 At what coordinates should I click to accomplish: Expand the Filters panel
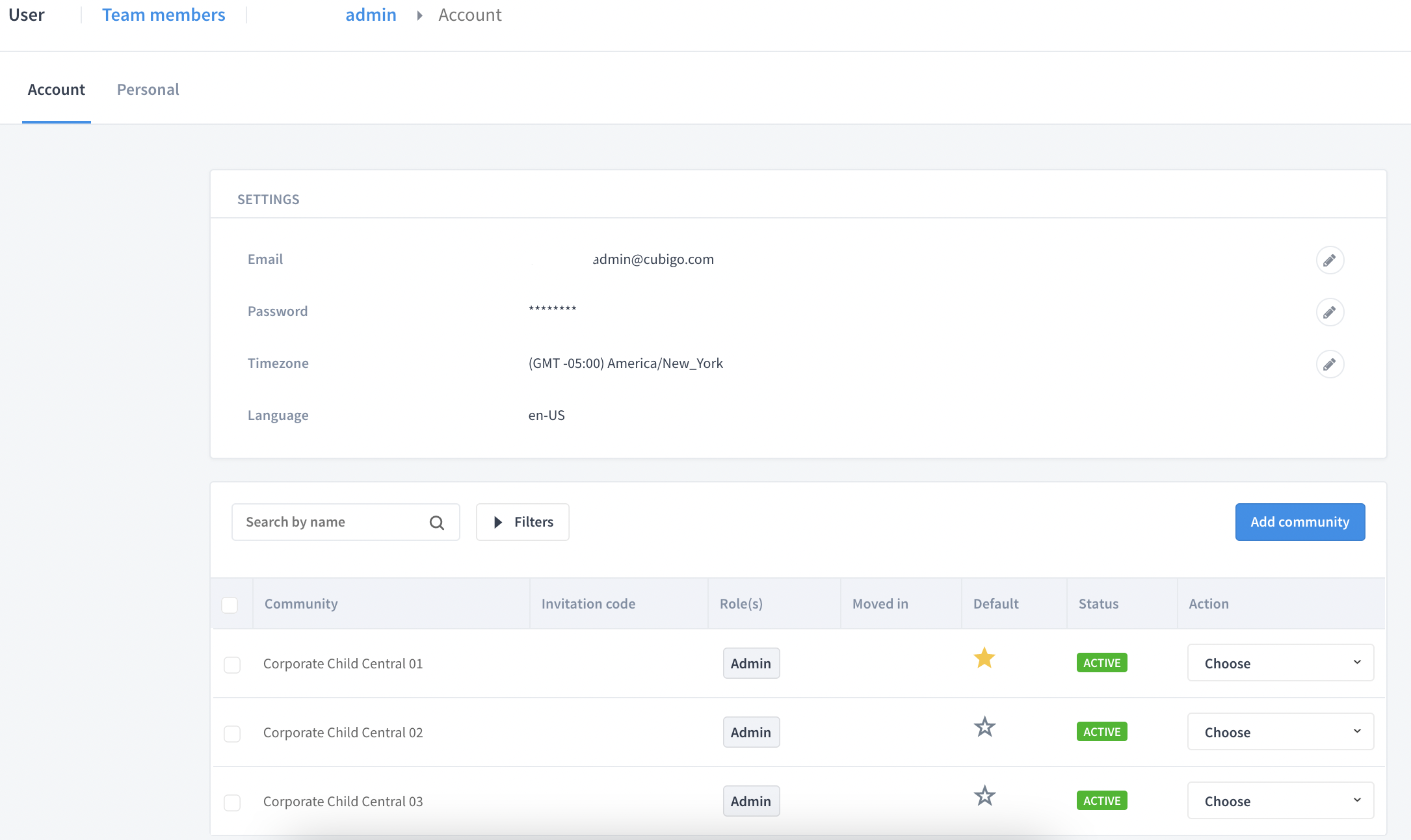[x=522, y=522]
